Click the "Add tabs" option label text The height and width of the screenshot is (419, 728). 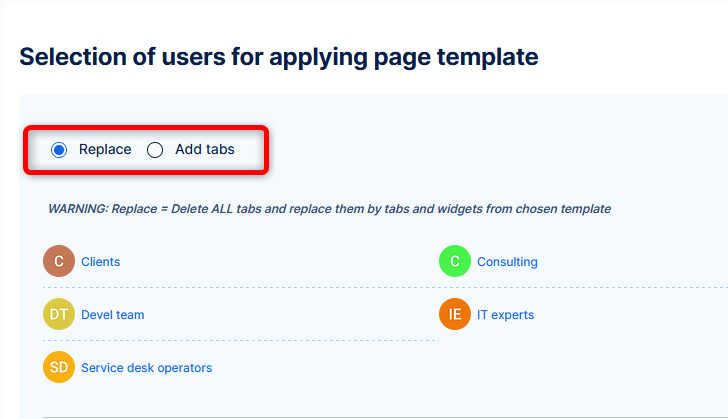(x=205, y=150)
